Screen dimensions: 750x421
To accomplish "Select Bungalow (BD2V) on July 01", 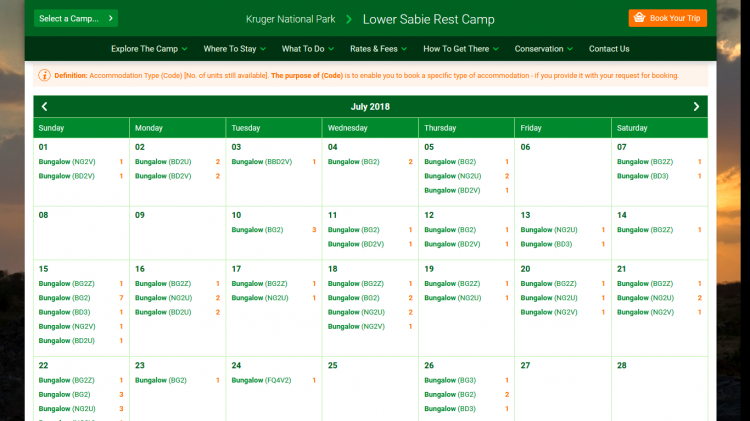I will [66, 176].
